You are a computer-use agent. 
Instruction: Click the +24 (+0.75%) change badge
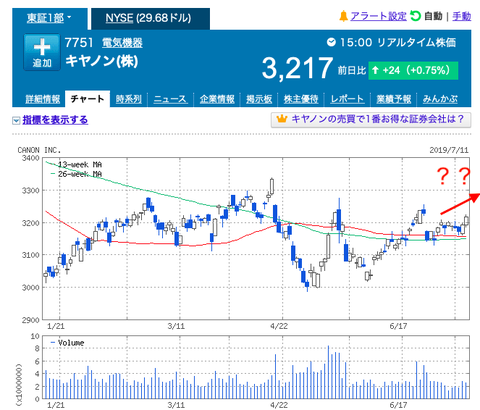(x=413, y=70)
